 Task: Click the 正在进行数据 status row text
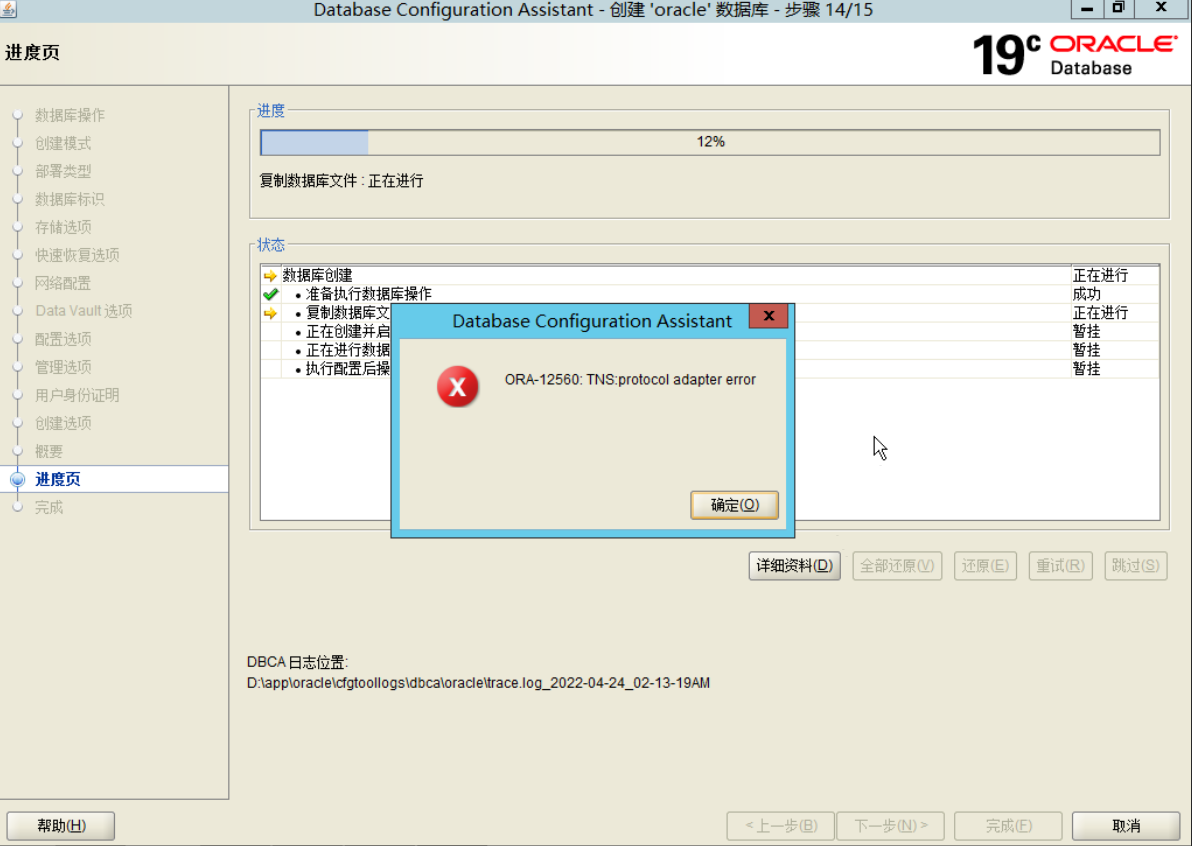pos(347,350)
